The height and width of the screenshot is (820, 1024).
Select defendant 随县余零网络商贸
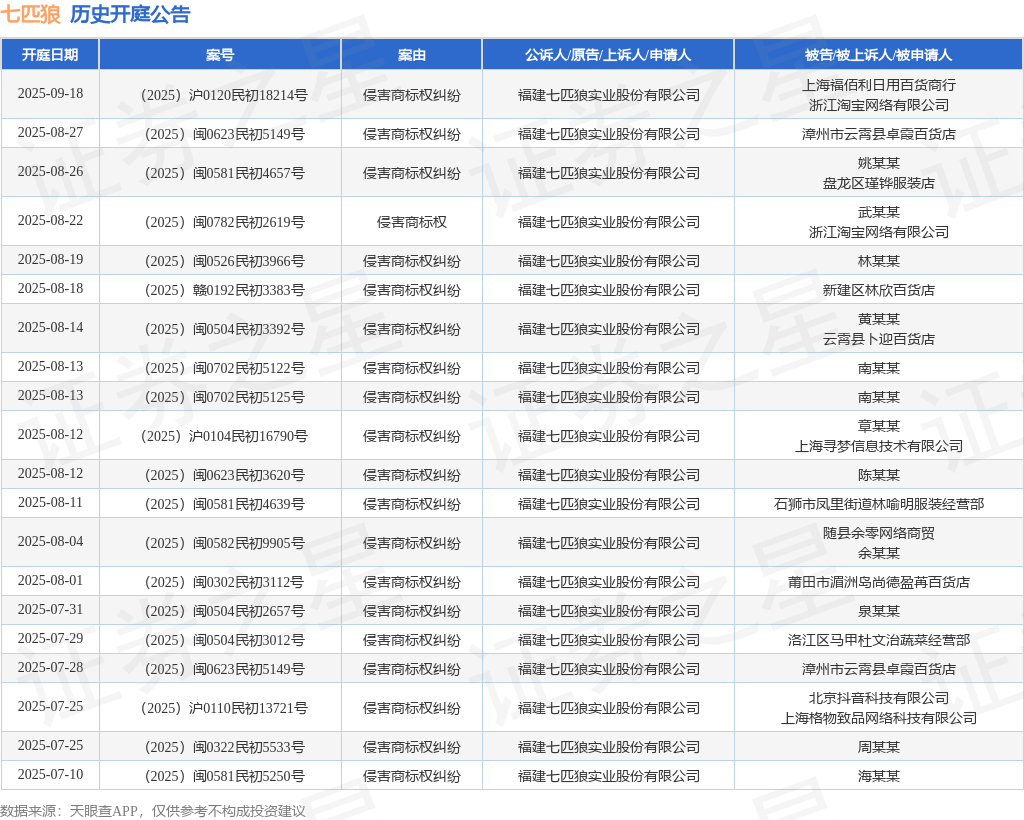[879, 533]
